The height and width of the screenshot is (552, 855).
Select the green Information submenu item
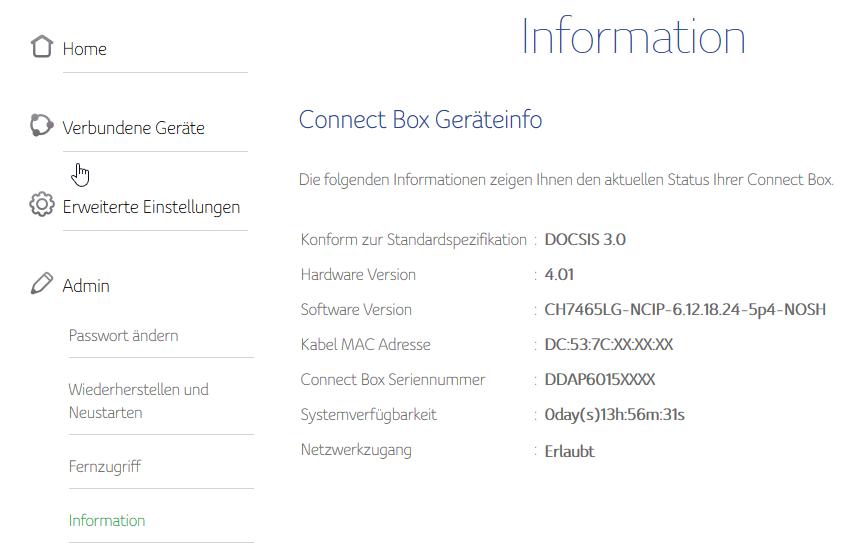pos(107,520)
